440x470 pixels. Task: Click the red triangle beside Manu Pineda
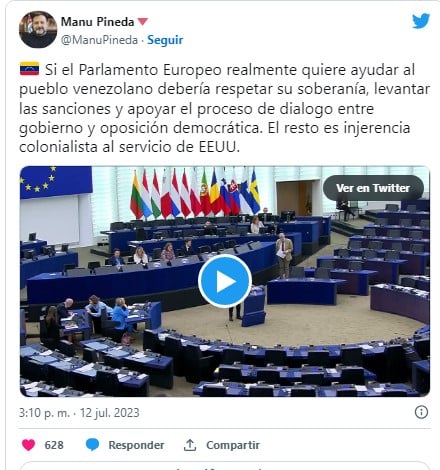pyautogui.click(x=143, y=21)
